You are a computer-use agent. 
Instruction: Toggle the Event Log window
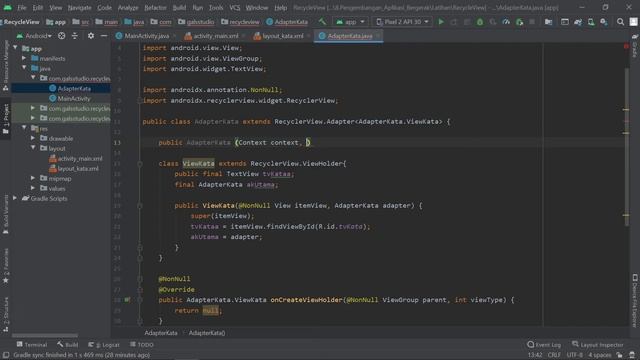tap(544, 345)
